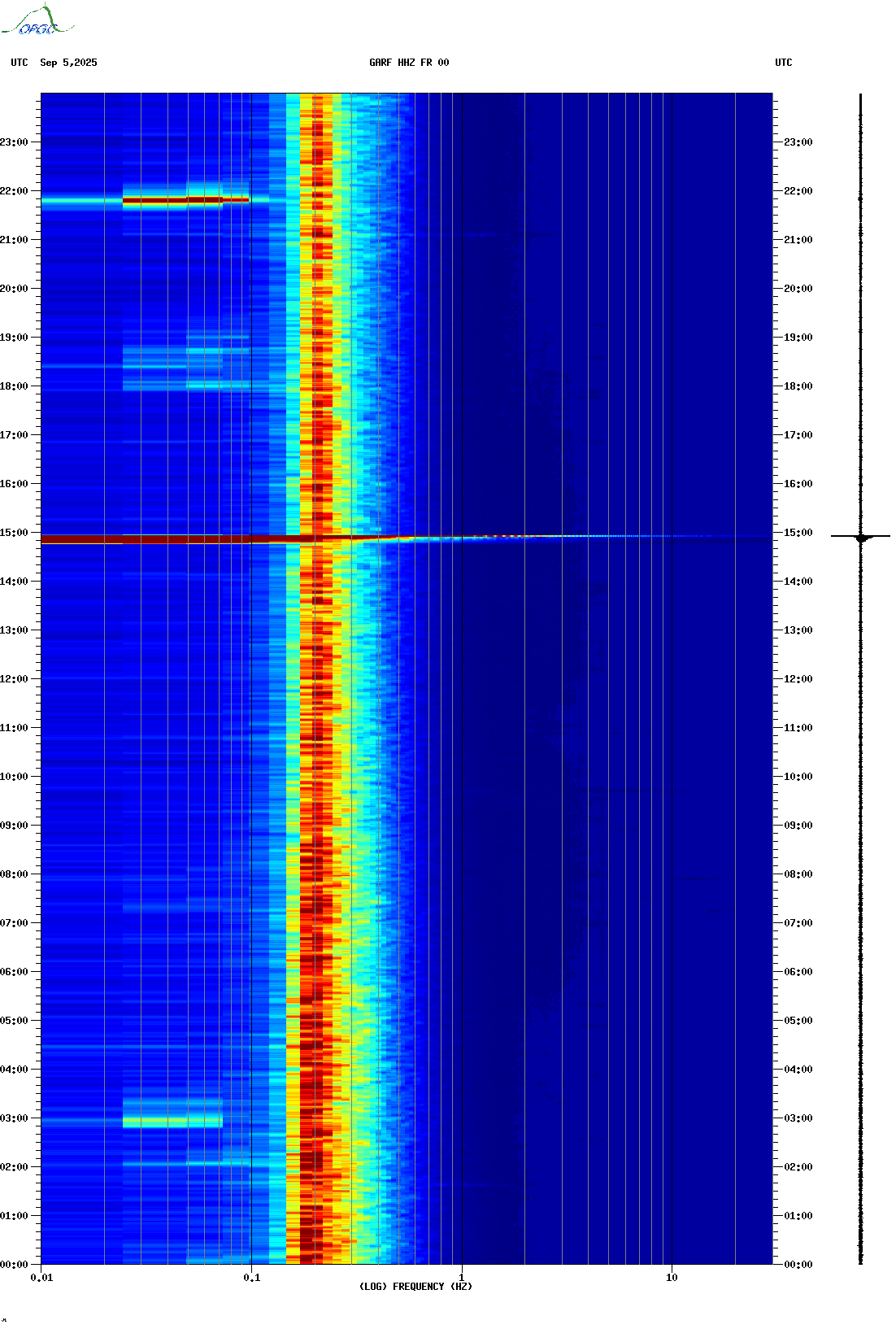The image size is (896, 1329).
Task: Click the 18:00 label on the right time axis
Action: pyautogui.click(x=798, y=386)
